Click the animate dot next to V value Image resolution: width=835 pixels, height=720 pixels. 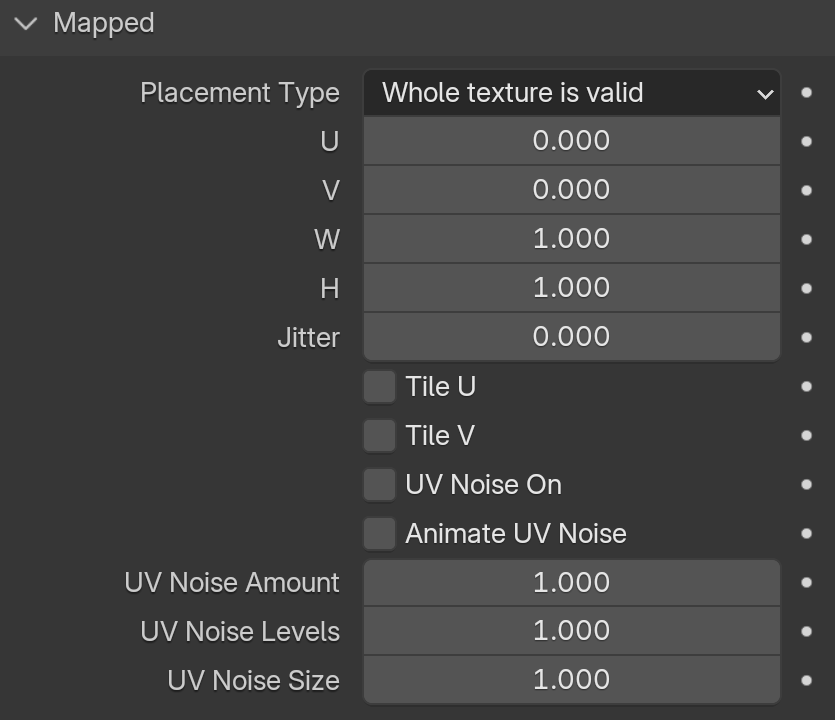pos(806,191)
